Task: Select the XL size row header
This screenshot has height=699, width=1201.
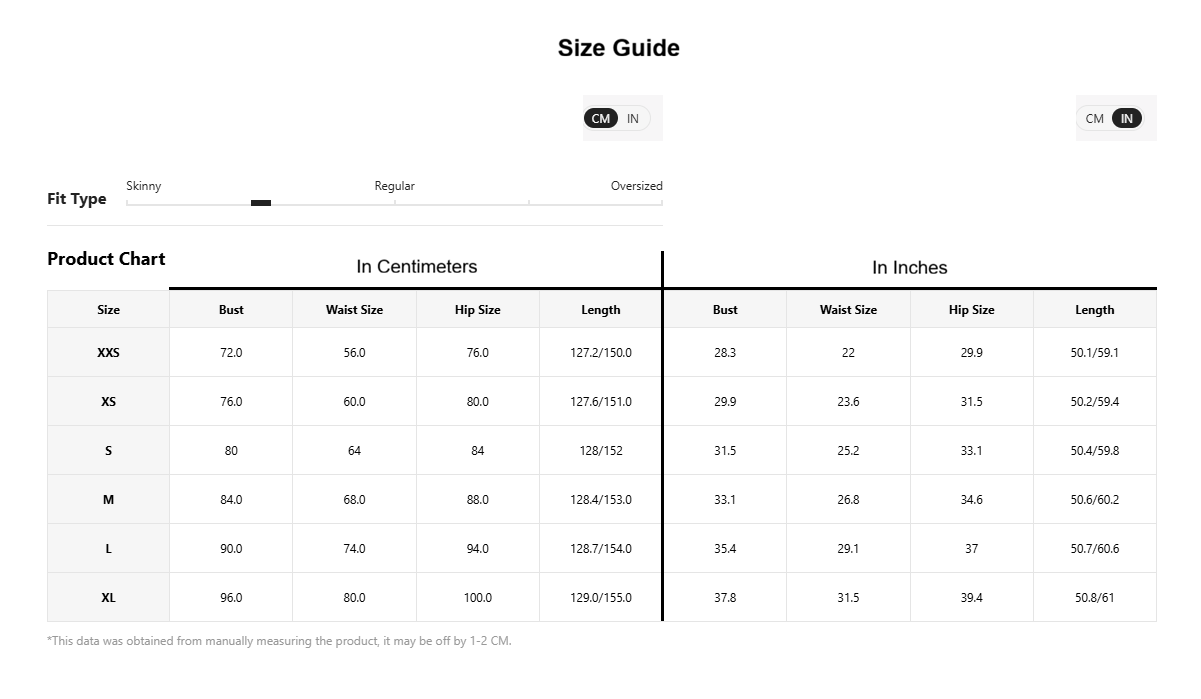Action: pyautogui.click(x=108, y=598)
